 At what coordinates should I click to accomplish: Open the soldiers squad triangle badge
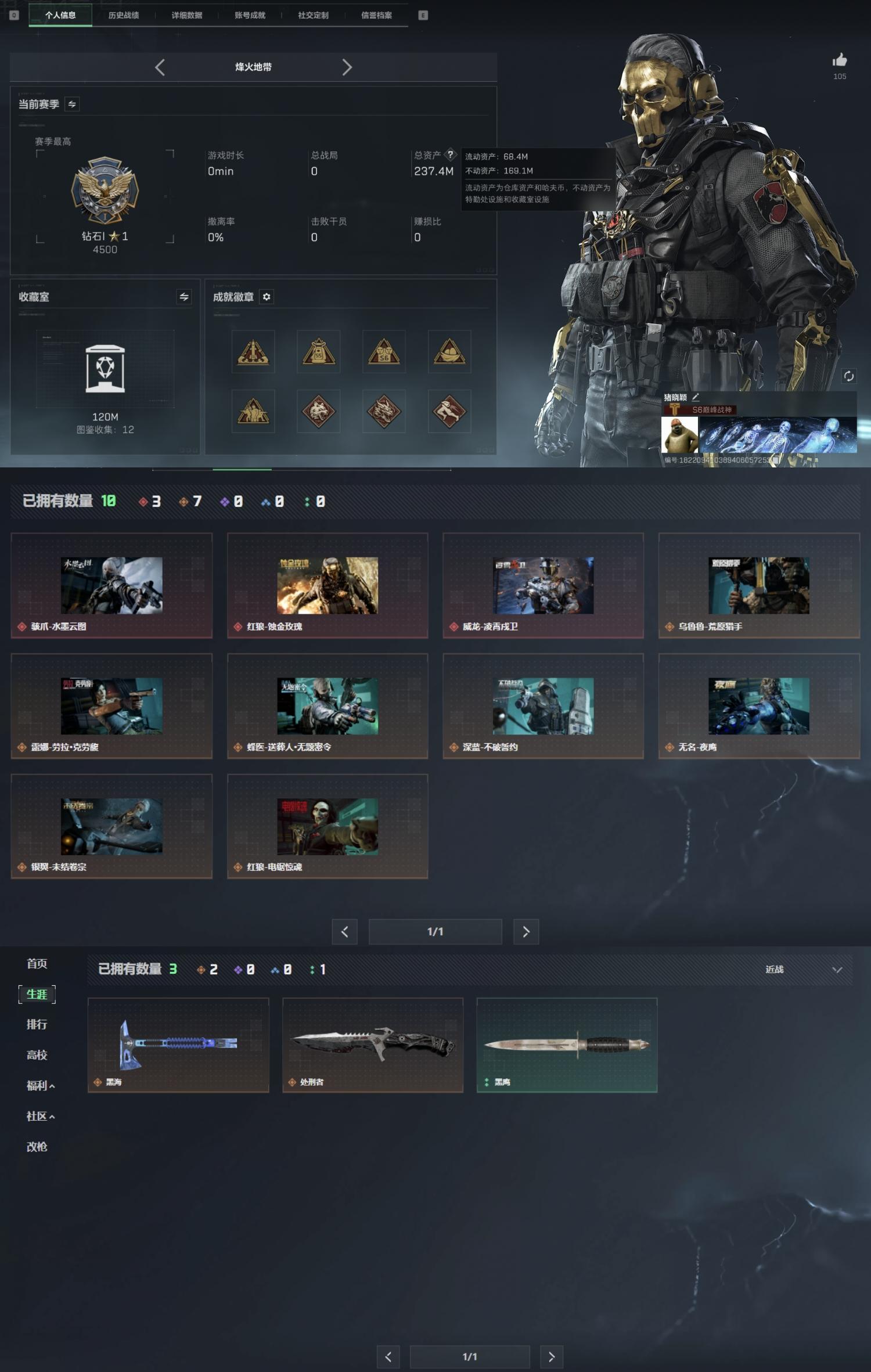click(253, 412)
